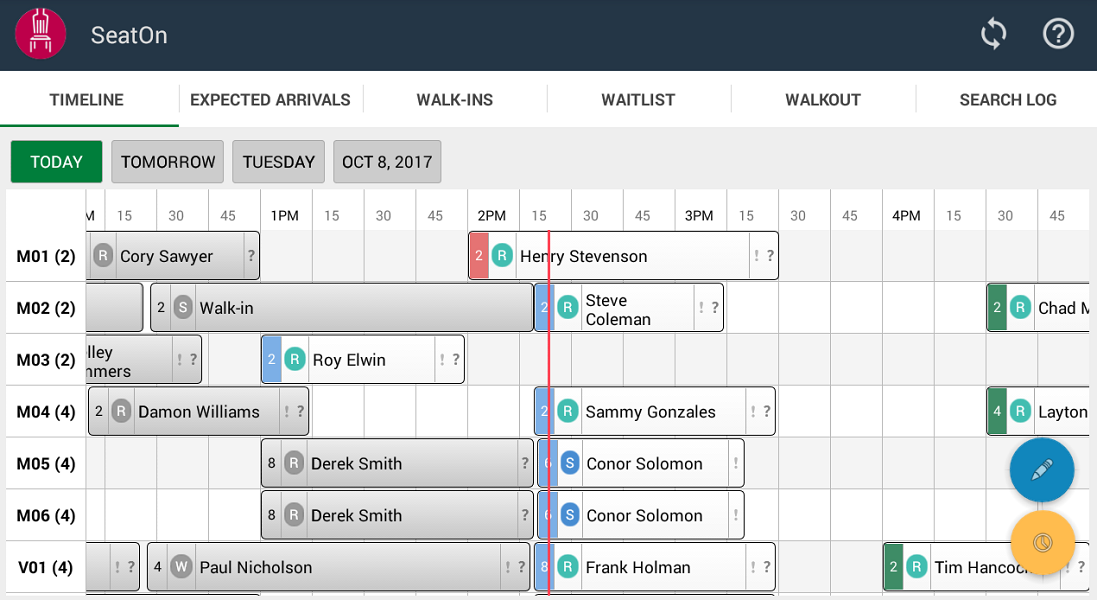
Task: Click the Tomorrow button
Action: click(168, 162)
